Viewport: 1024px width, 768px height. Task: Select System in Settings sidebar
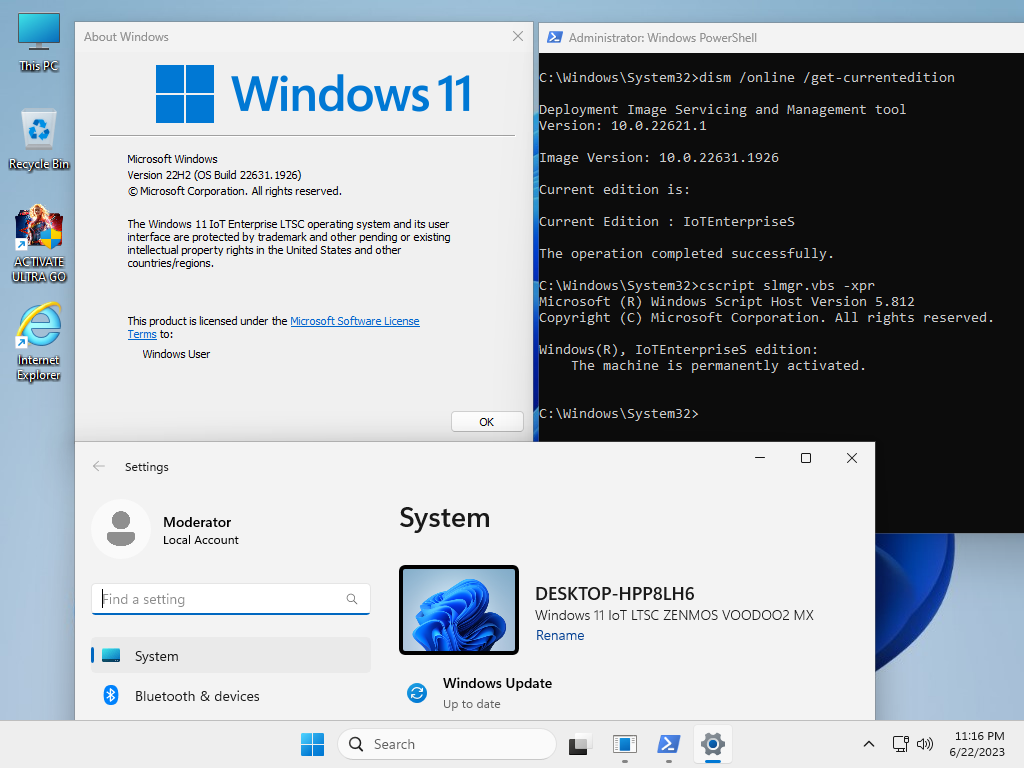[x=231, y=655]
